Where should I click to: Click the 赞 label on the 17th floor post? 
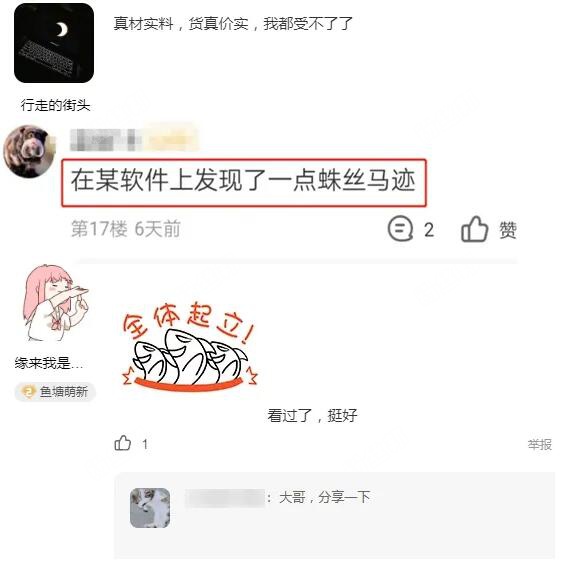tap(508, 230)
